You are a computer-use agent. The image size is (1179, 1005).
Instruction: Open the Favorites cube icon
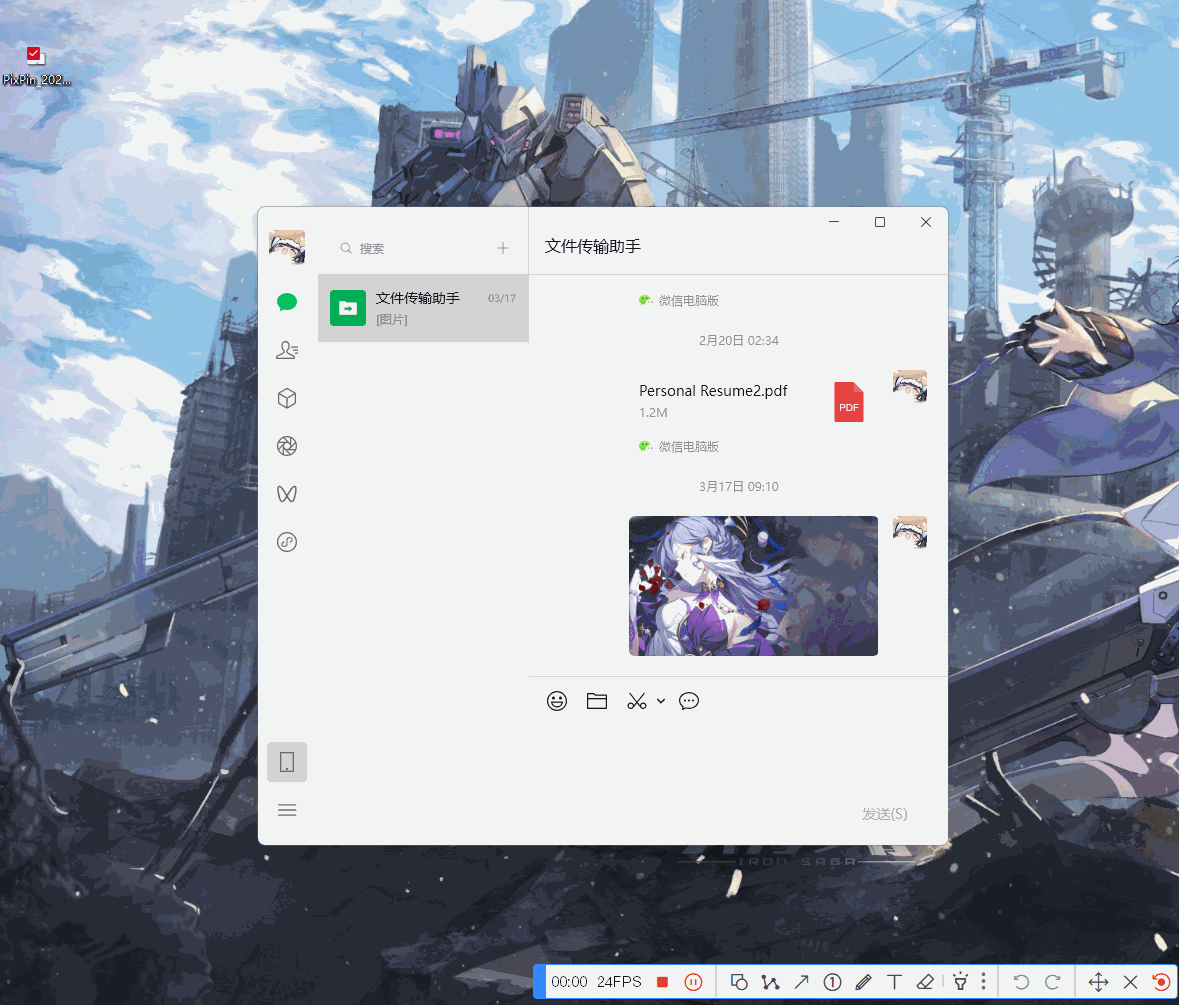pyautogui.click(x=286, y=398)
